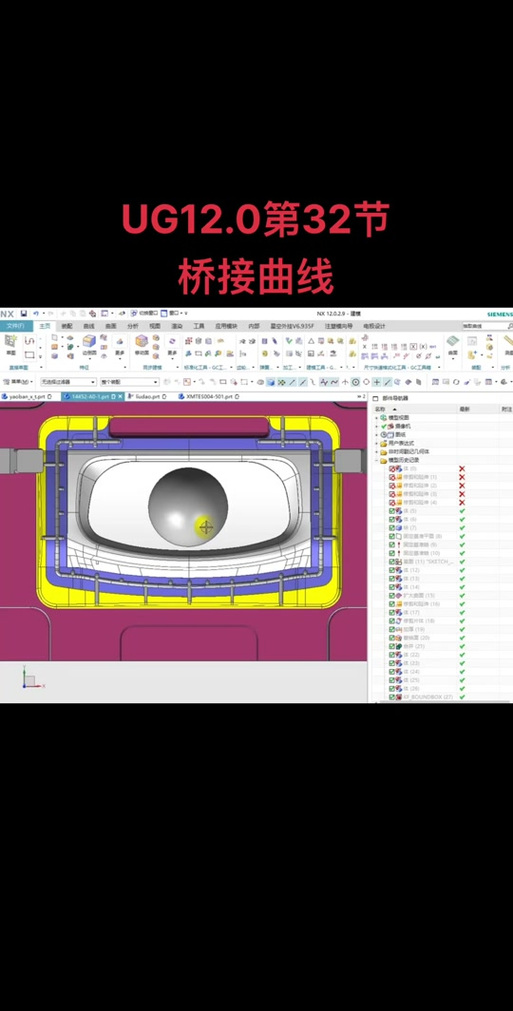Open the 窗口 window dropdown

point(173,313)
